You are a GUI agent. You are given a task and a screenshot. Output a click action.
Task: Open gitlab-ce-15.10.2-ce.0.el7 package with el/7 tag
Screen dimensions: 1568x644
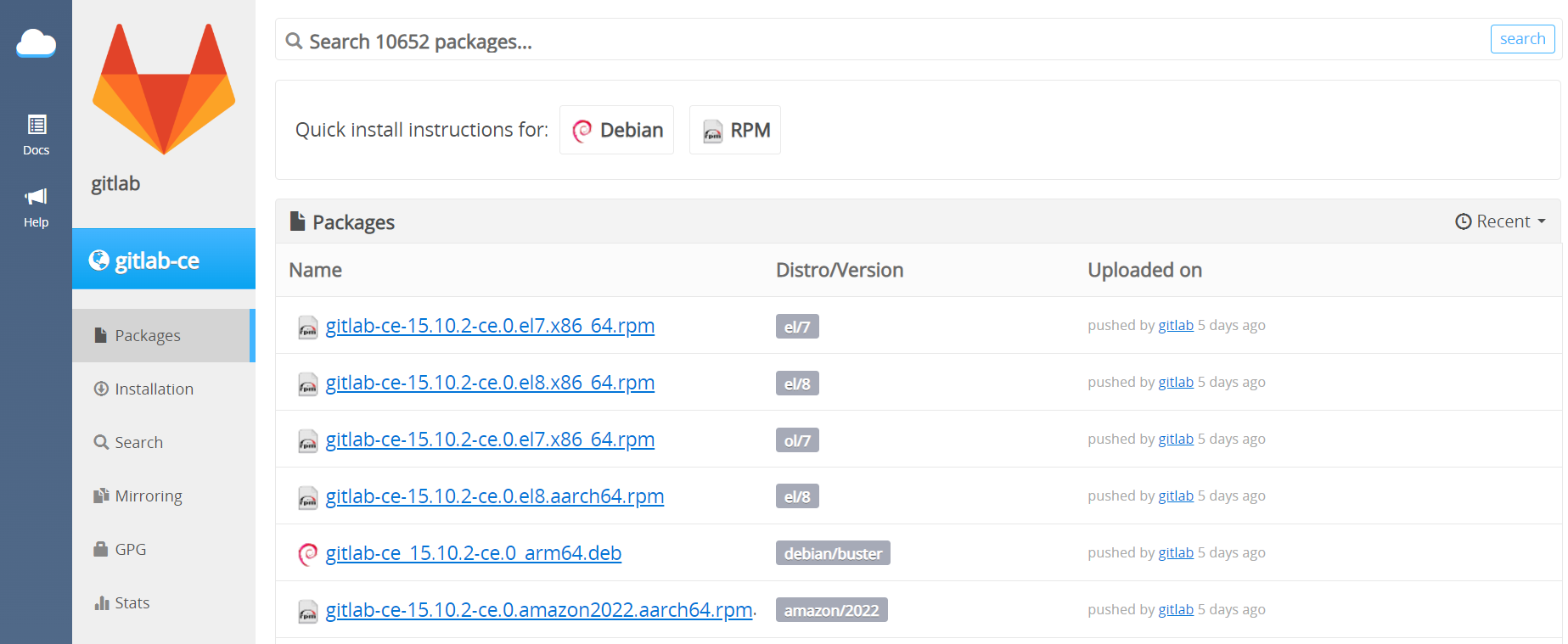490,326
